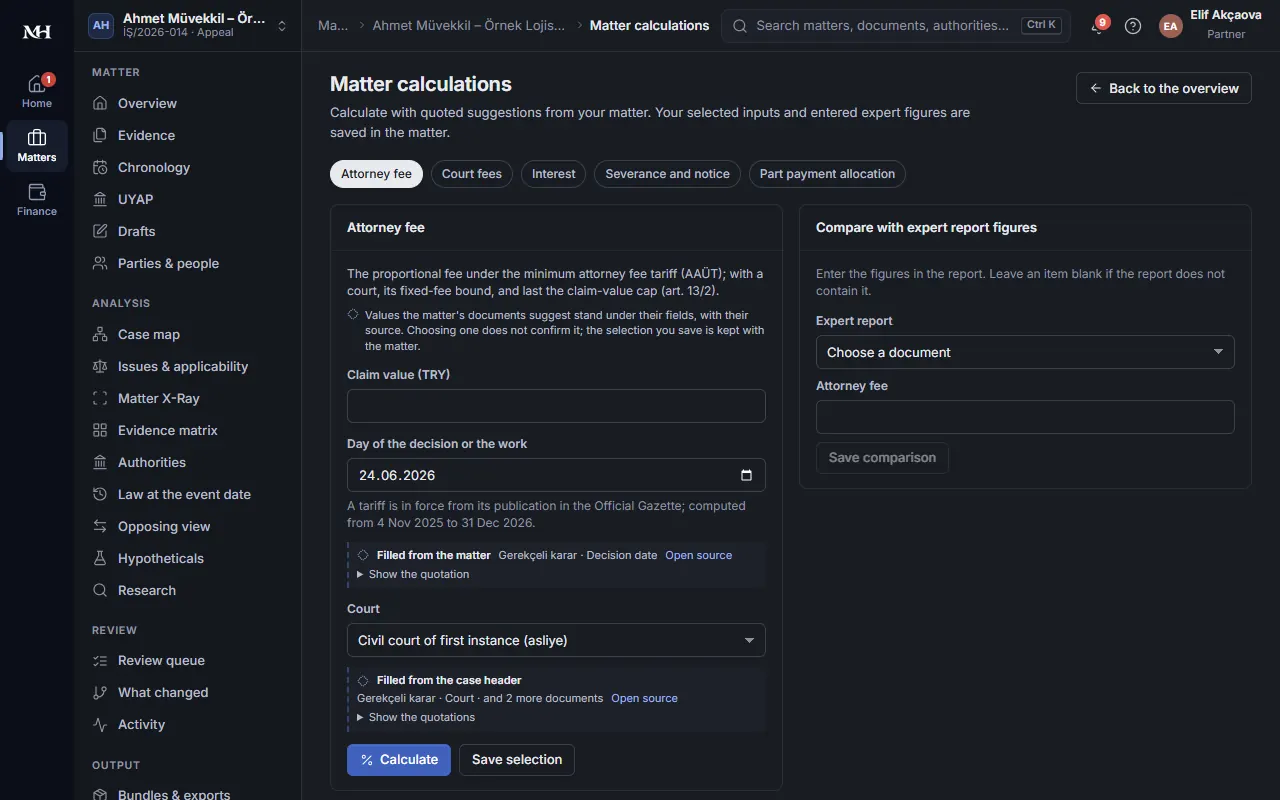Expand Show the quotation disclosure
Viewport: 1280px width, 800px height.
[413, 574]
